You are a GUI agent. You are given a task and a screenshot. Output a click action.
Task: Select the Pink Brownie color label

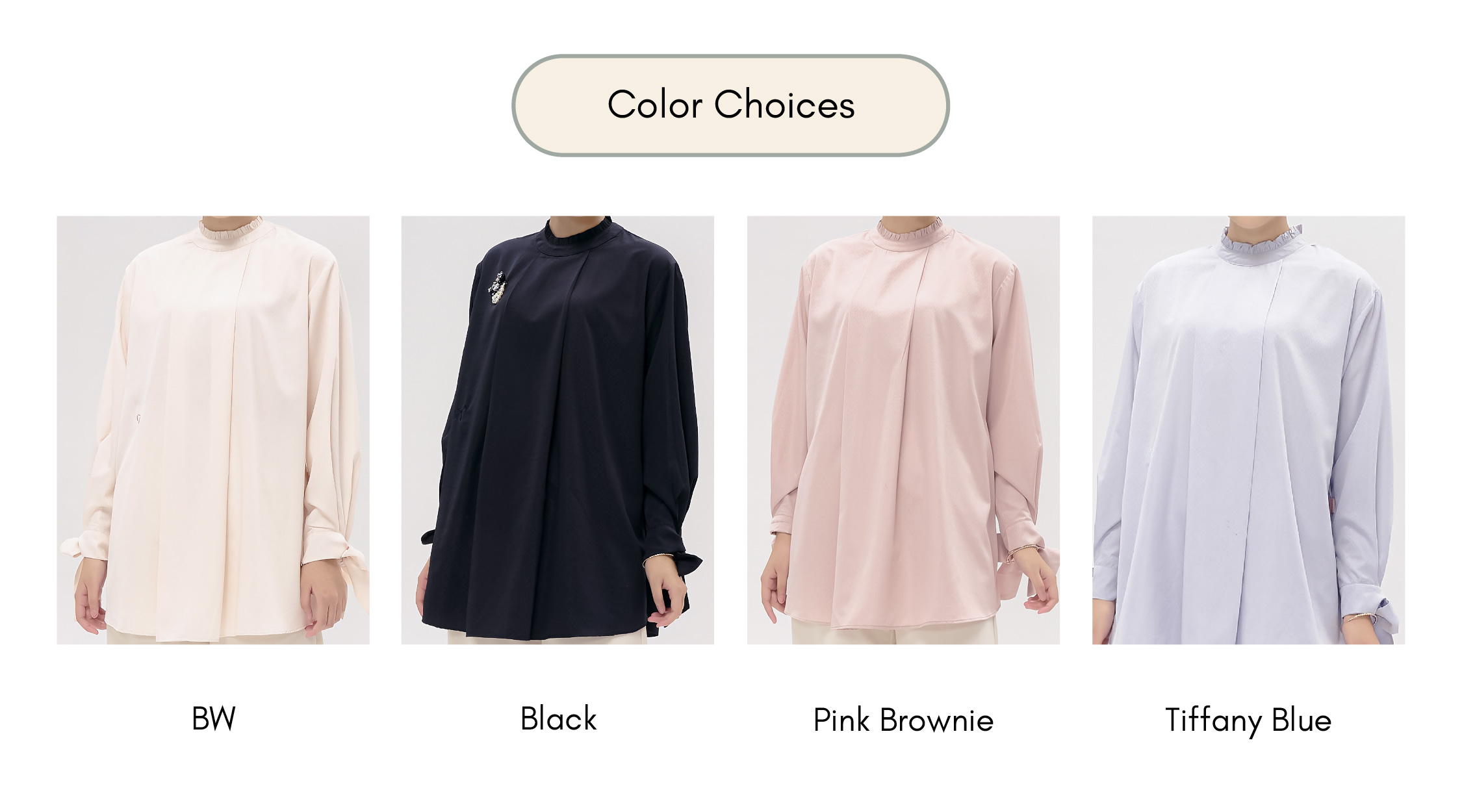point(903,720)
